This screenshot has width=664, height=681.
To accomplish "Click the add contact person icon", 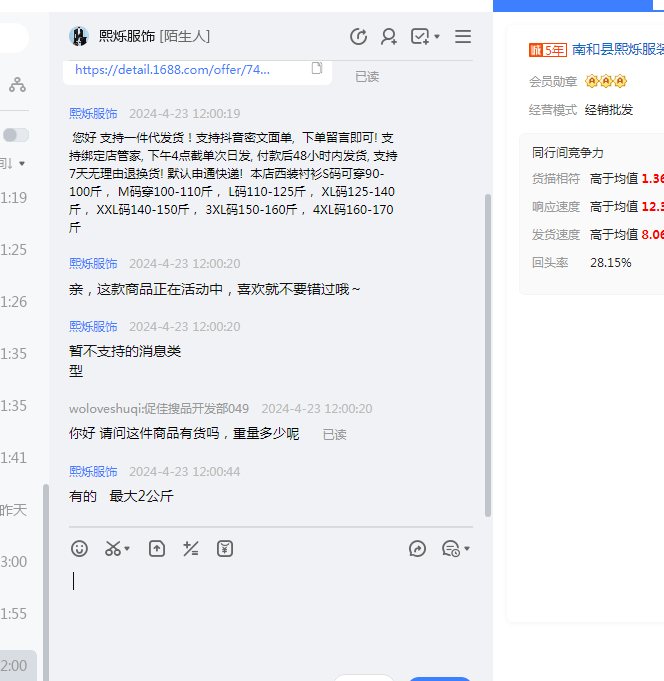I will (x=389, y=37).
